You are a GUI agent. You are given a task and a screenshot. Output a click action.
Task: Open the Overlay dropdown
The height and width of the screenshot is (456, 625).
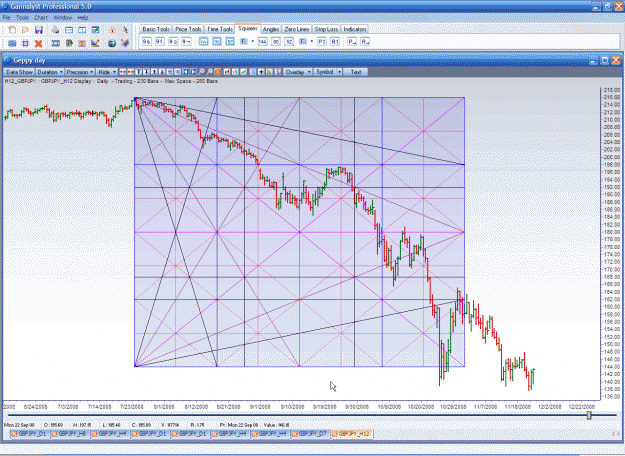(x=297, y=72)
